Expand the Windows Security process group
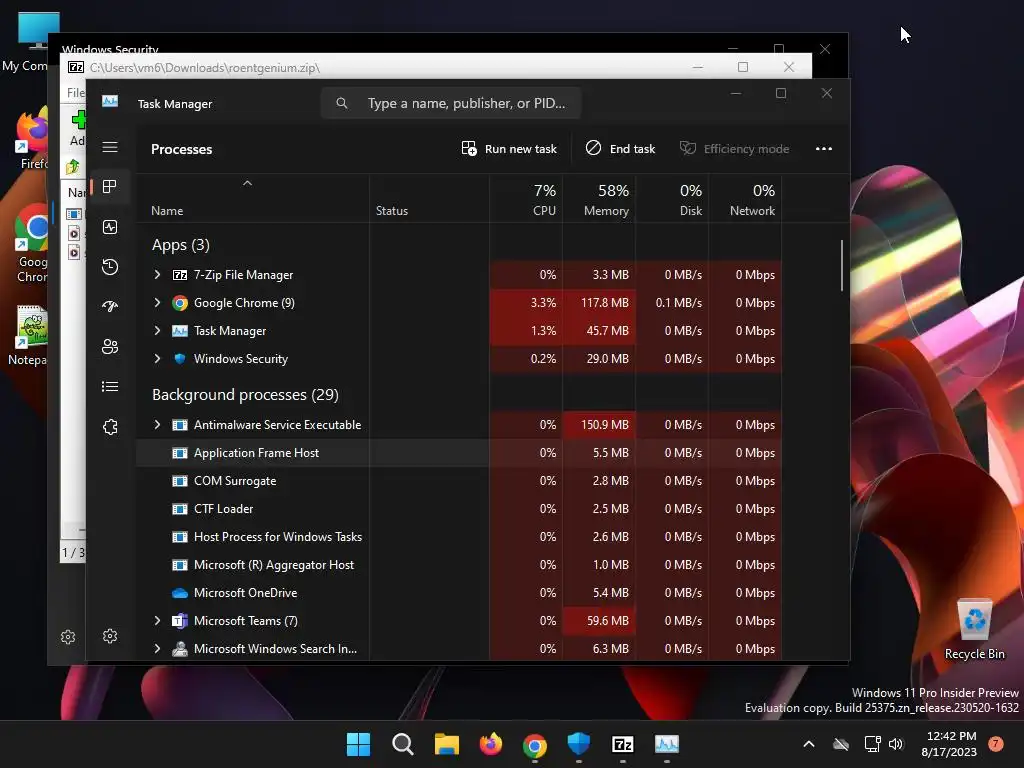 157,359
